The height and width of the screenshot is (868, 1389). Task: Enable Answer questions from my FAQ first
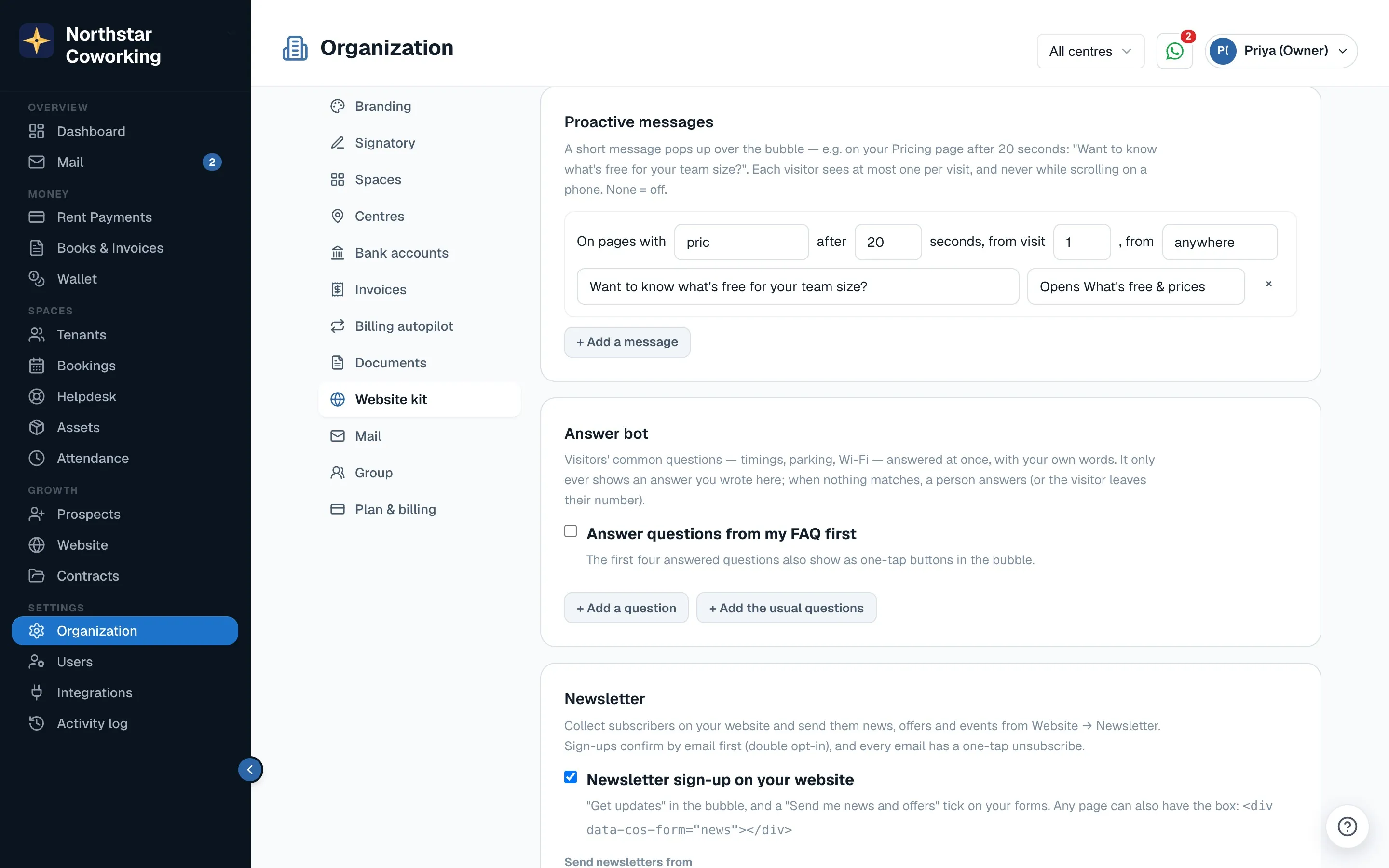pyautogui.click(x=571, y=531)
